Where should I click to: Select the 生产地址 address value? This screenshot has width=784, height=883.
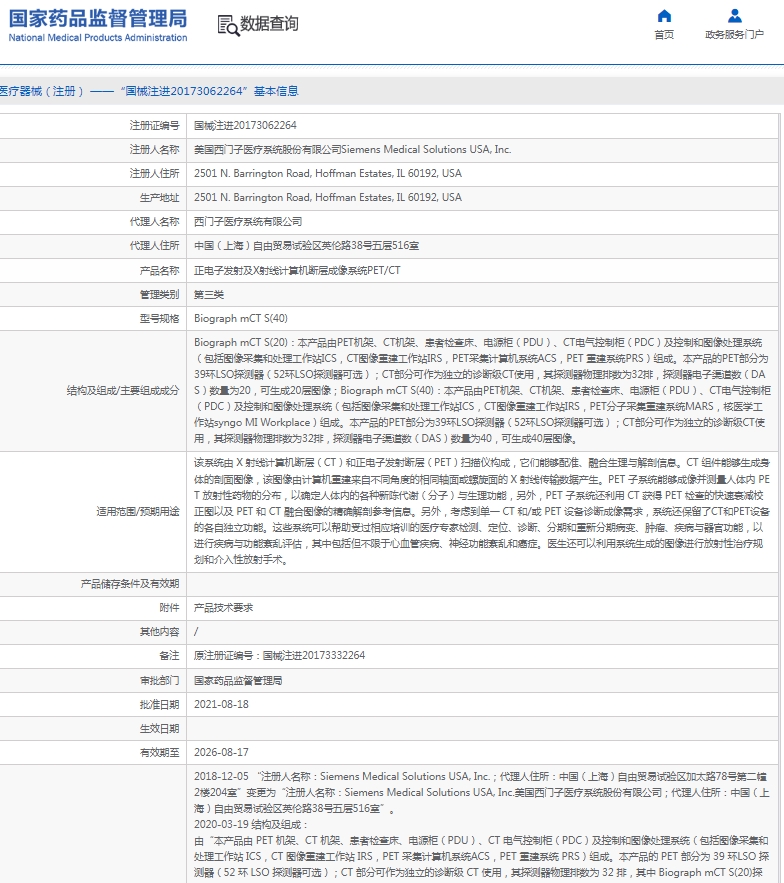pos(328,198)
